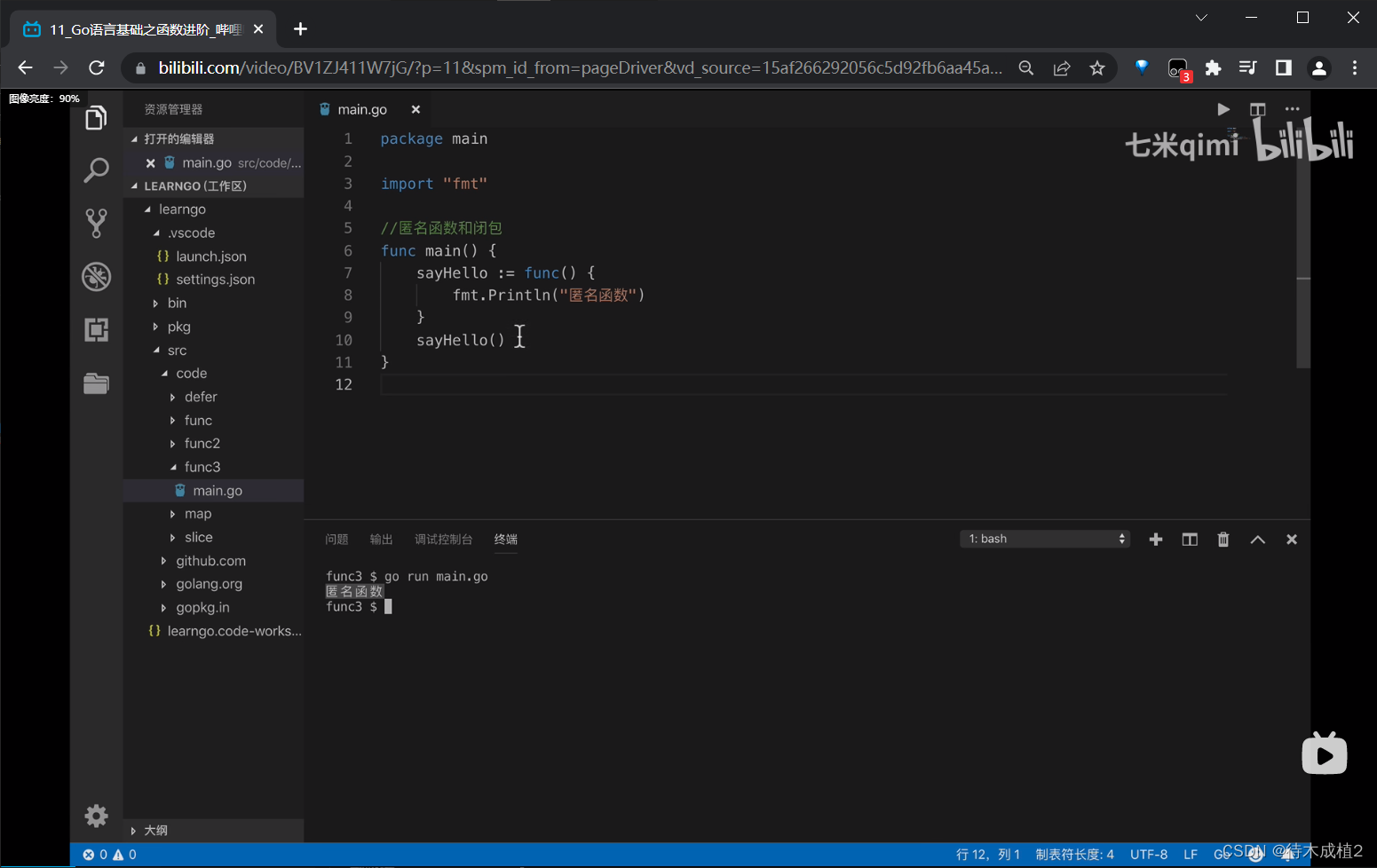This screenshot has height=868, width=1377.
Task: Switch to the 输出 output tab
Action: (381, 540)
